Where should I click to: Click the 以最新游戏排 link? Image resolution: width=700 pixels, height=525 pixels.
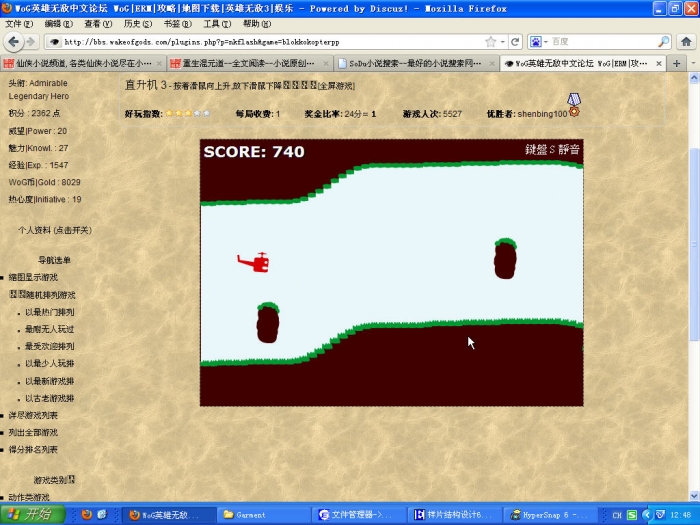pyautogui.click(x=50, y=381)
